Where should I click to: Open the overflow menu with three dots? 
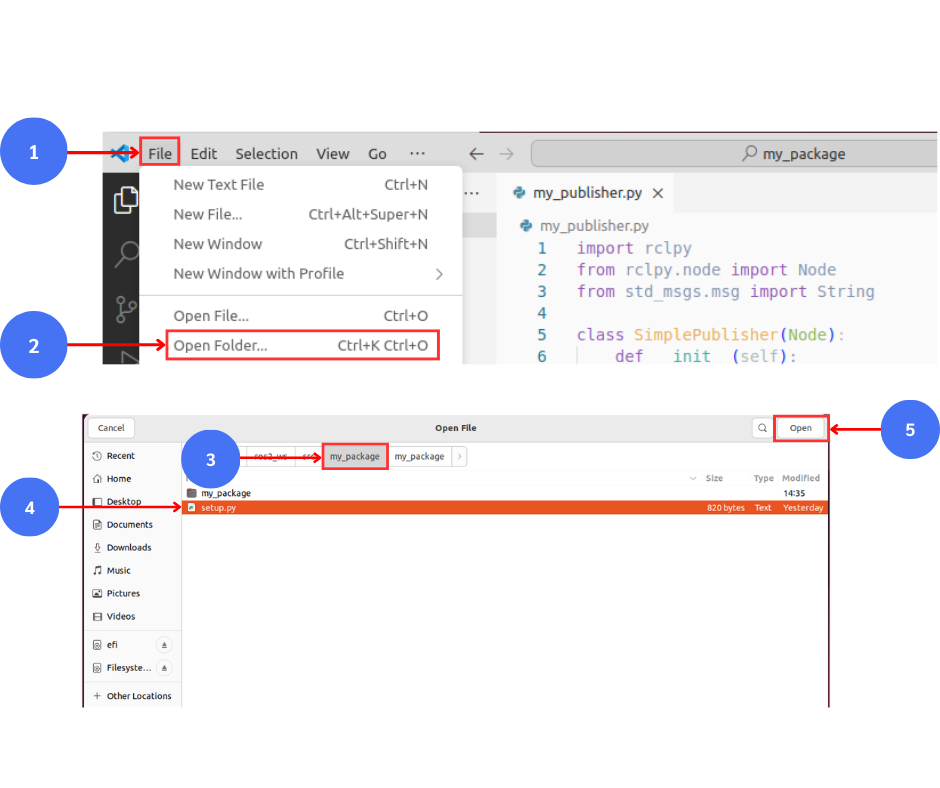point(417,153)
